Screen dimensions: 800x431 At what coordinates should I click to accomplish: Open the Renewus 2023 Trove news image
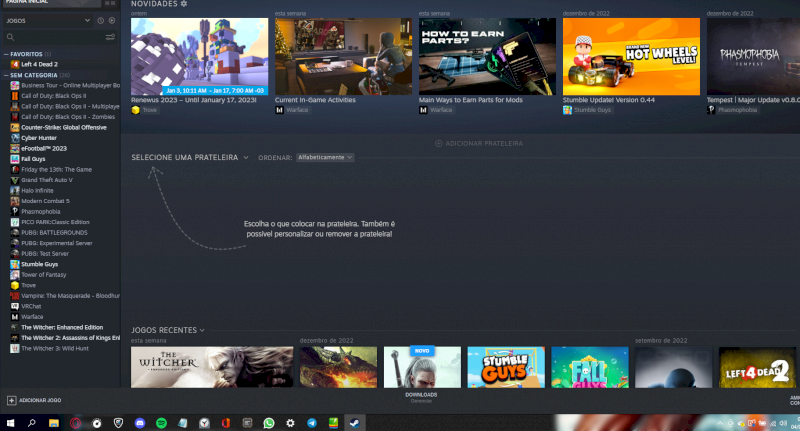pos(199,57)
